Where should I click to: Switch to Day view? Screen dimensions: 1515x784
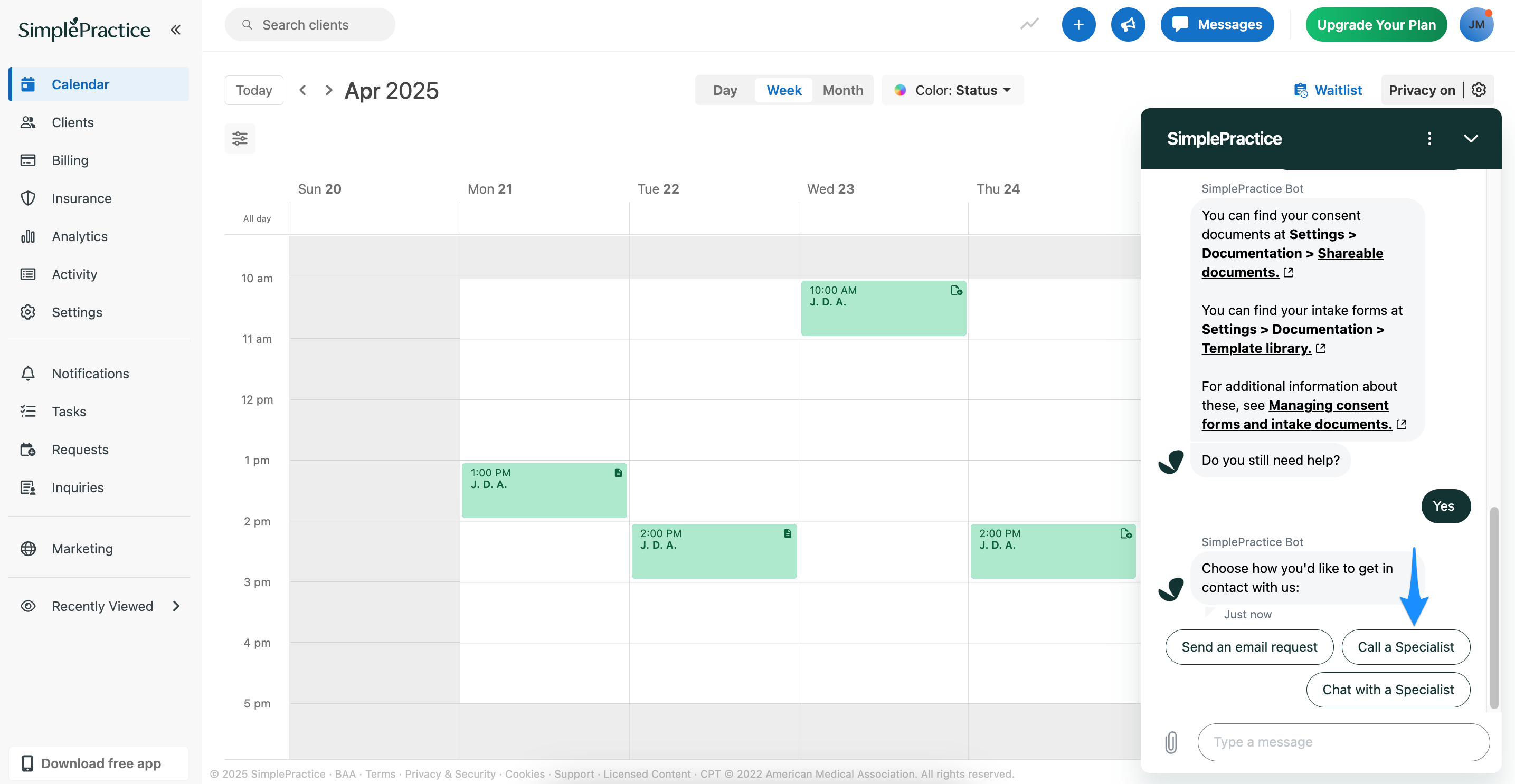coord(725,90)
